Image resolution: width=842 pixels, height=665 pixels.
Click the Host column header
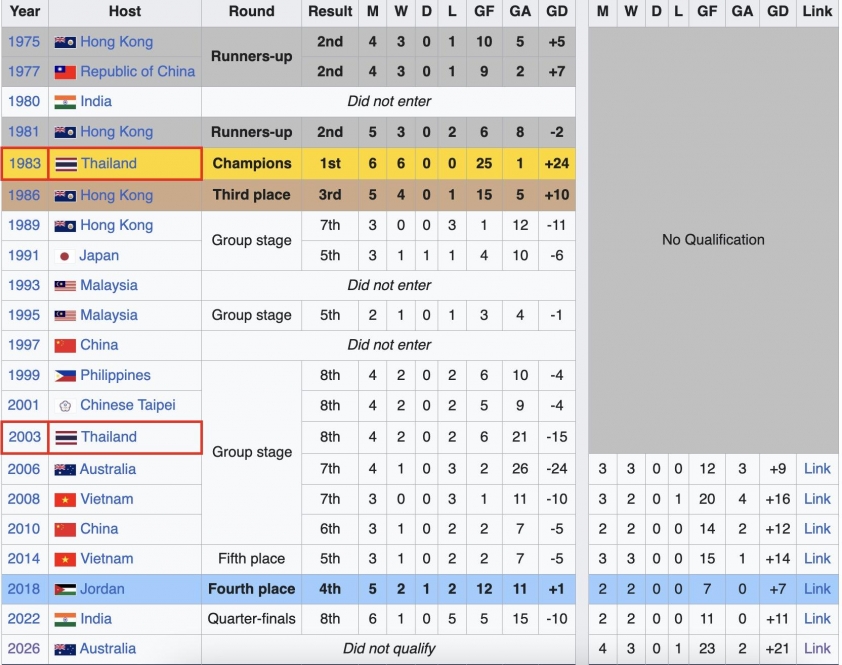coord(125,12)
